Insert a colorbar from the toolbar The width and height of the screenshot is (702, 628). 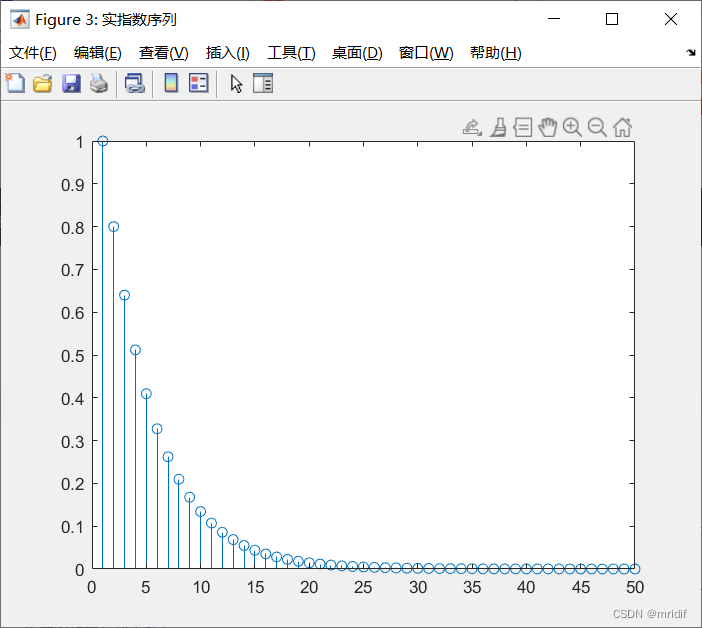click(171, 83)
